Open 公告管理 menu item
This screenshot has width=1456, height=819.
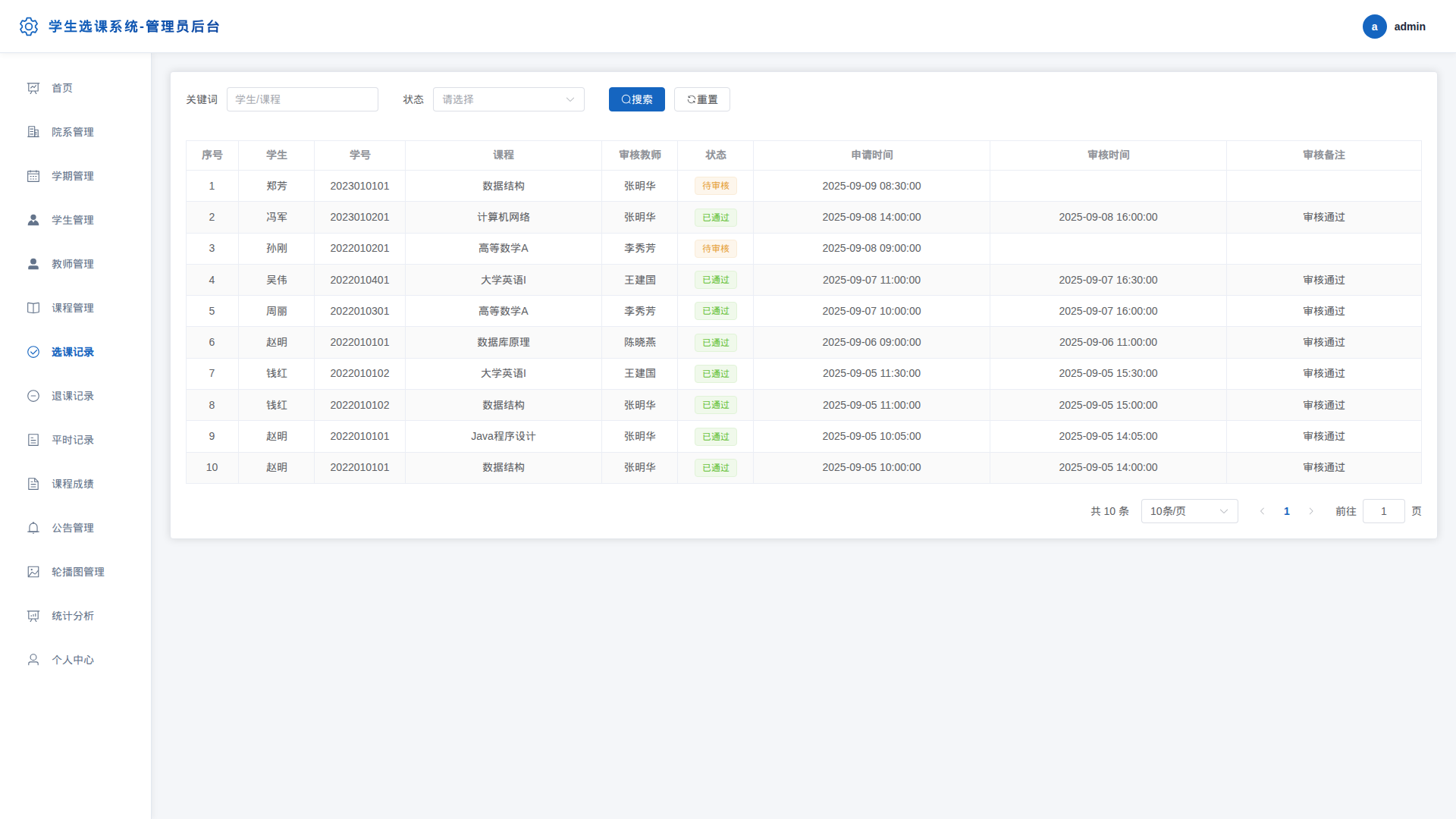(x=76, y=528)
